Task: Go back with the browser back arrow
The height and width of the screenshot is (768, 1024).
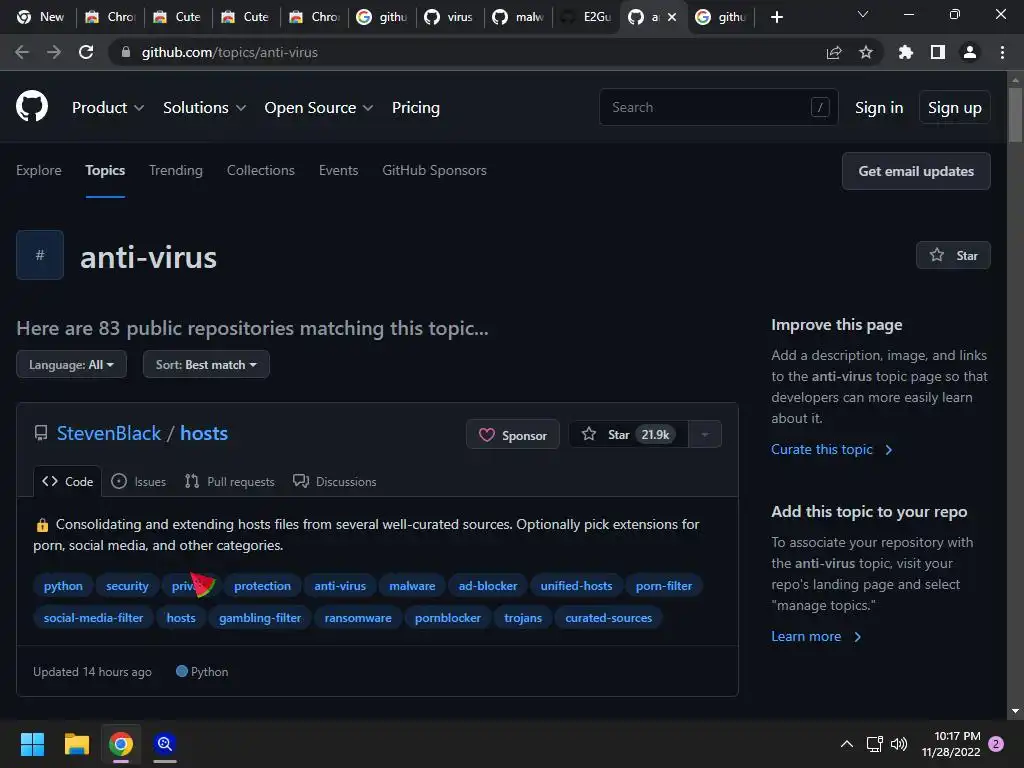Action: 22,52
